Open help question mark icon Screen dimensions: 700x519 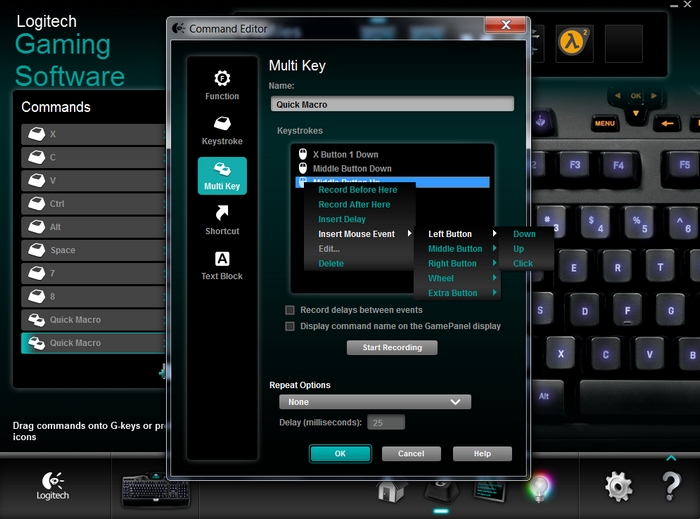[x=671, y=486]
